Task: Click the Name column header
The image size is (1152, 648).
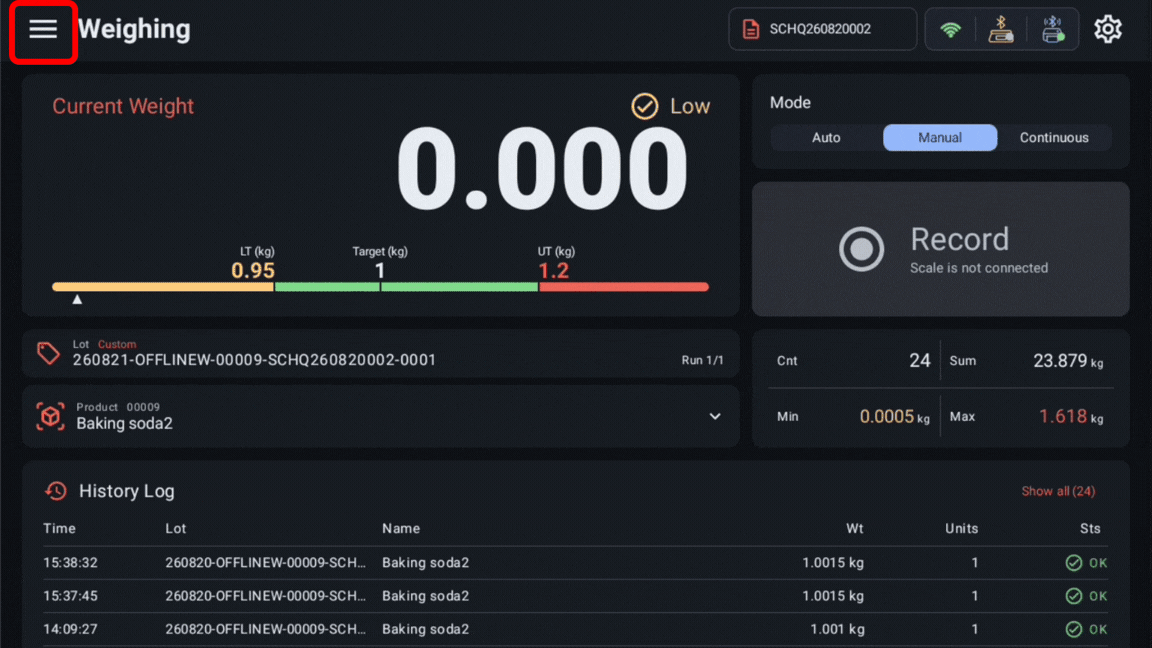Action: [401, 528]
